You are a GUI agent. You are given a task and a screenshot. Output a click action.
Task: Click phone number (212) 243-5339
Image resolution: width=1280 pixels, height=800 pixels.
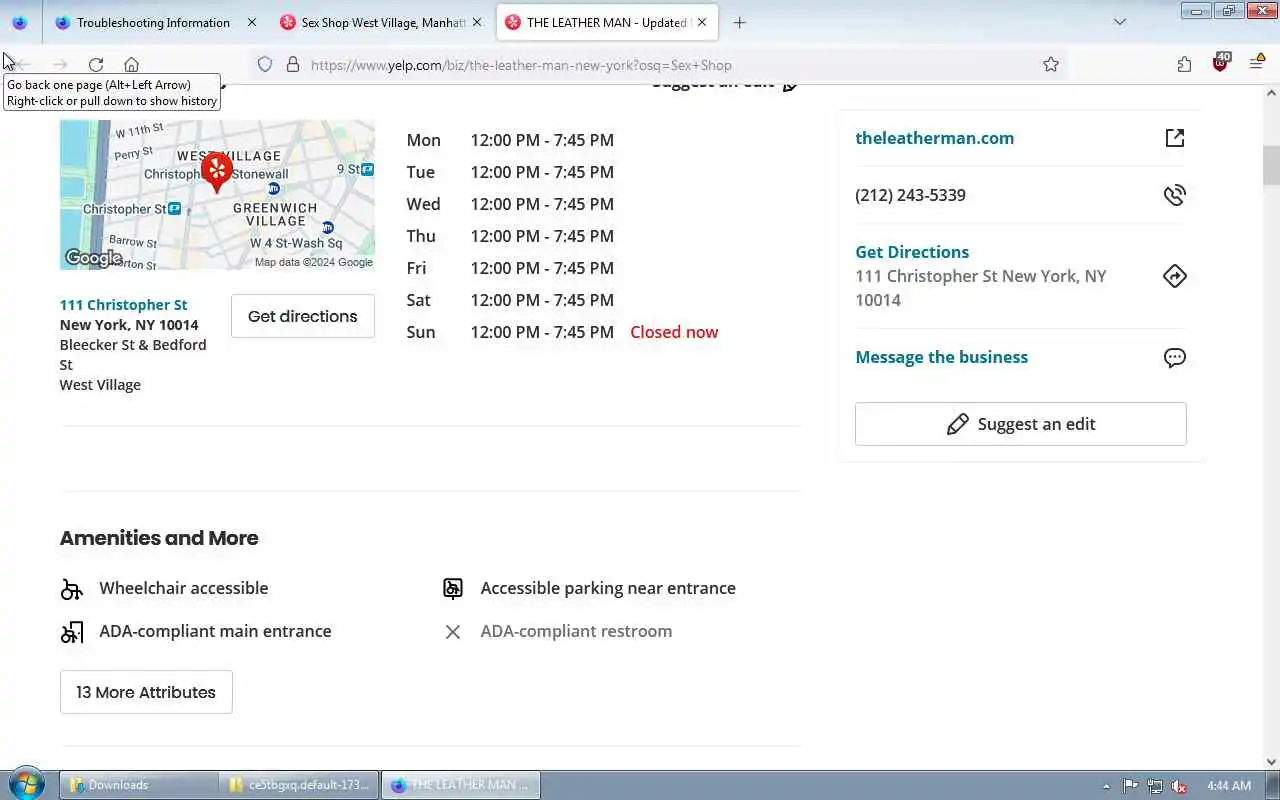click(x=910, y=195)
